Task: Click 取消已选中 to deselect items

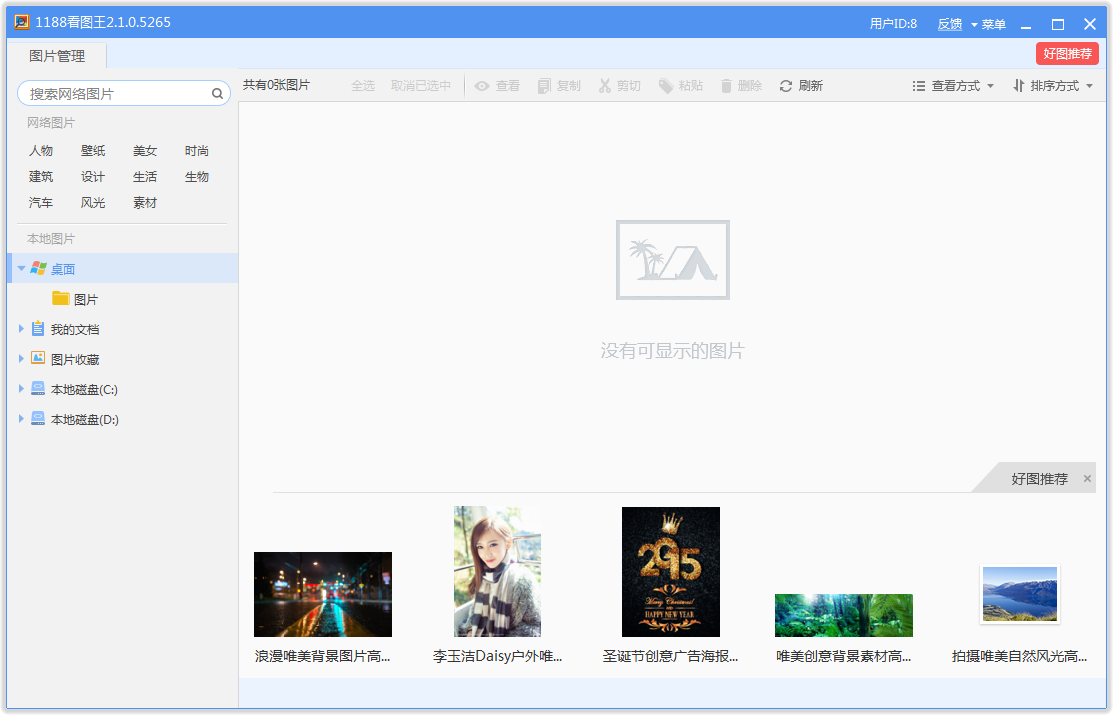Action: pos(418,85)
